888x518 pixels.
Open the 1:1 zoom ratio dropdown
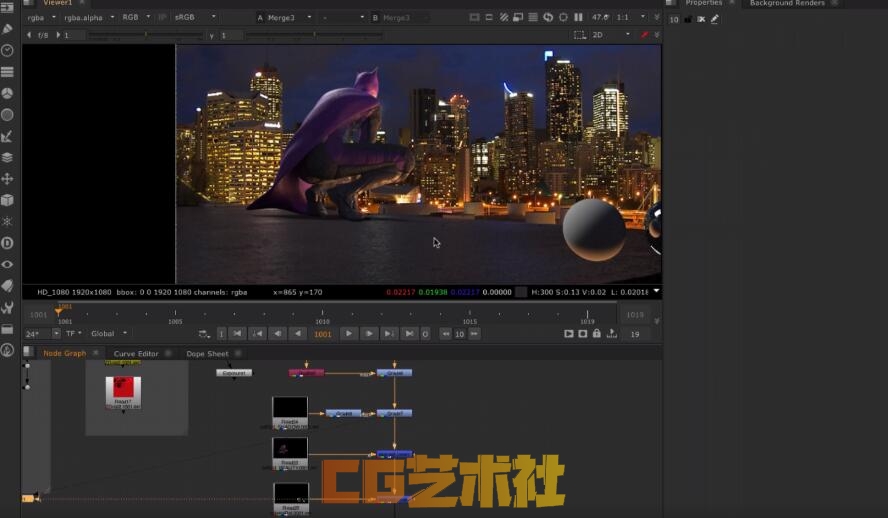[630, 18]
